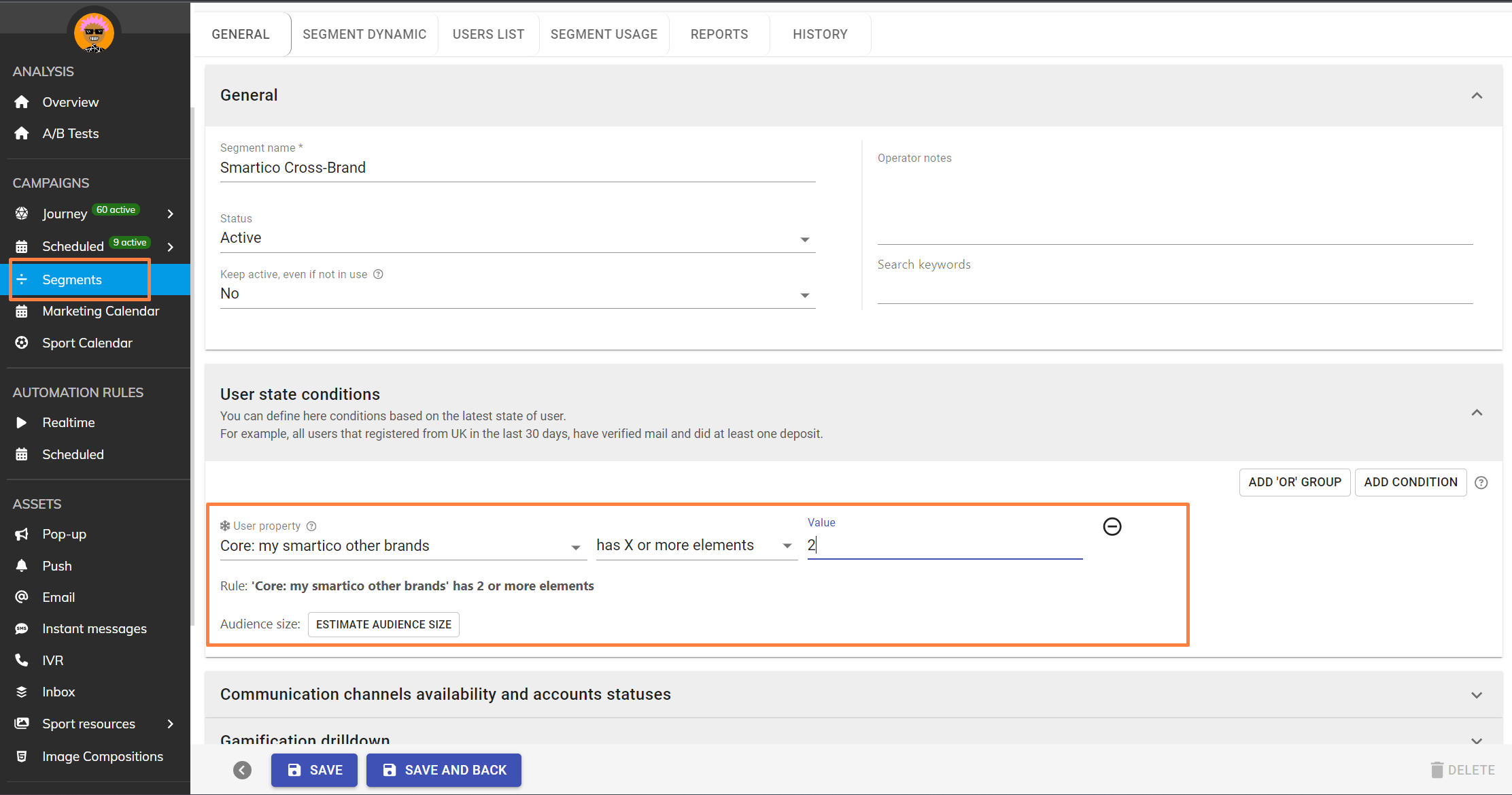Image resolution: width=1512 pixels, height=795 pixels.
Task: Click the user avatar at top
Action: click(94, 33)
